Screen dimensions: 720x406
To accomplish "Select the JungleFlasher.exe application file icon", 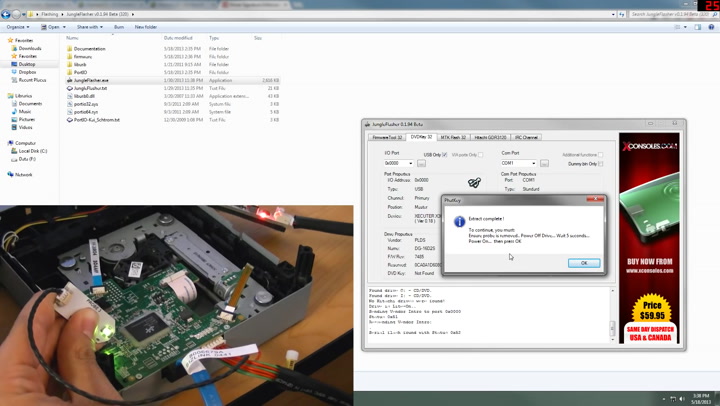I will click(x=70, y=80).
